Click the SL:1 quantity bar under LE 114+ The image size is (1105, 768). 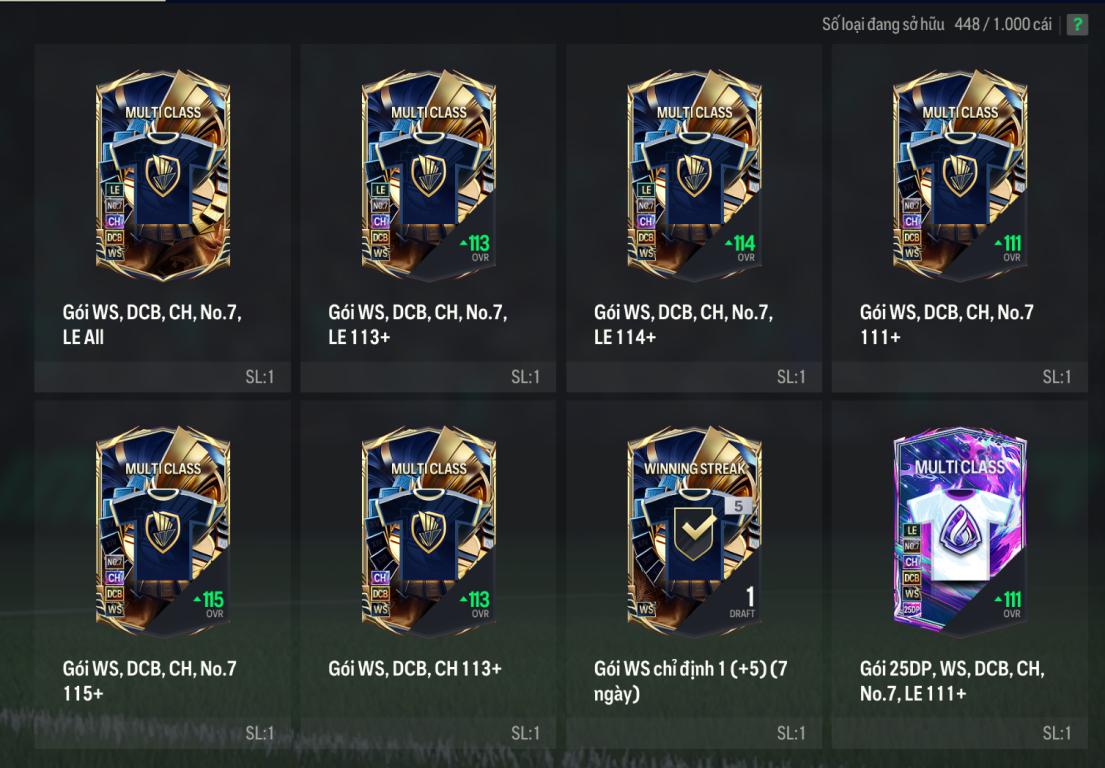point(694,377)
